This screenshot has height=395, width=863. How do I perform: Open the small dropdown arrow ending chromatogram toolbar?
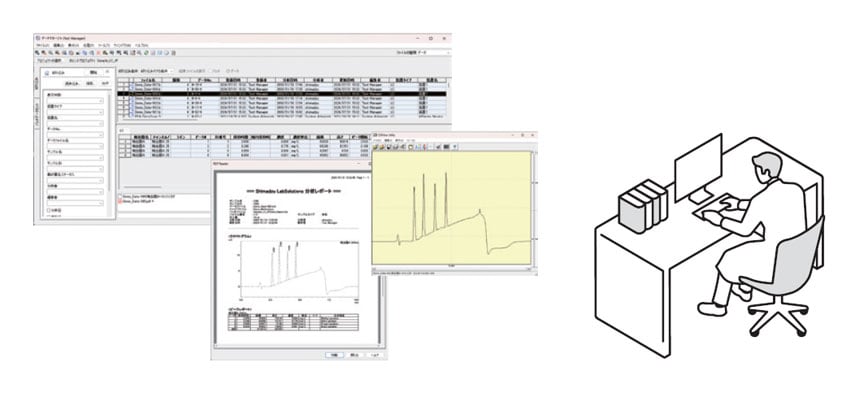(455, 147)
